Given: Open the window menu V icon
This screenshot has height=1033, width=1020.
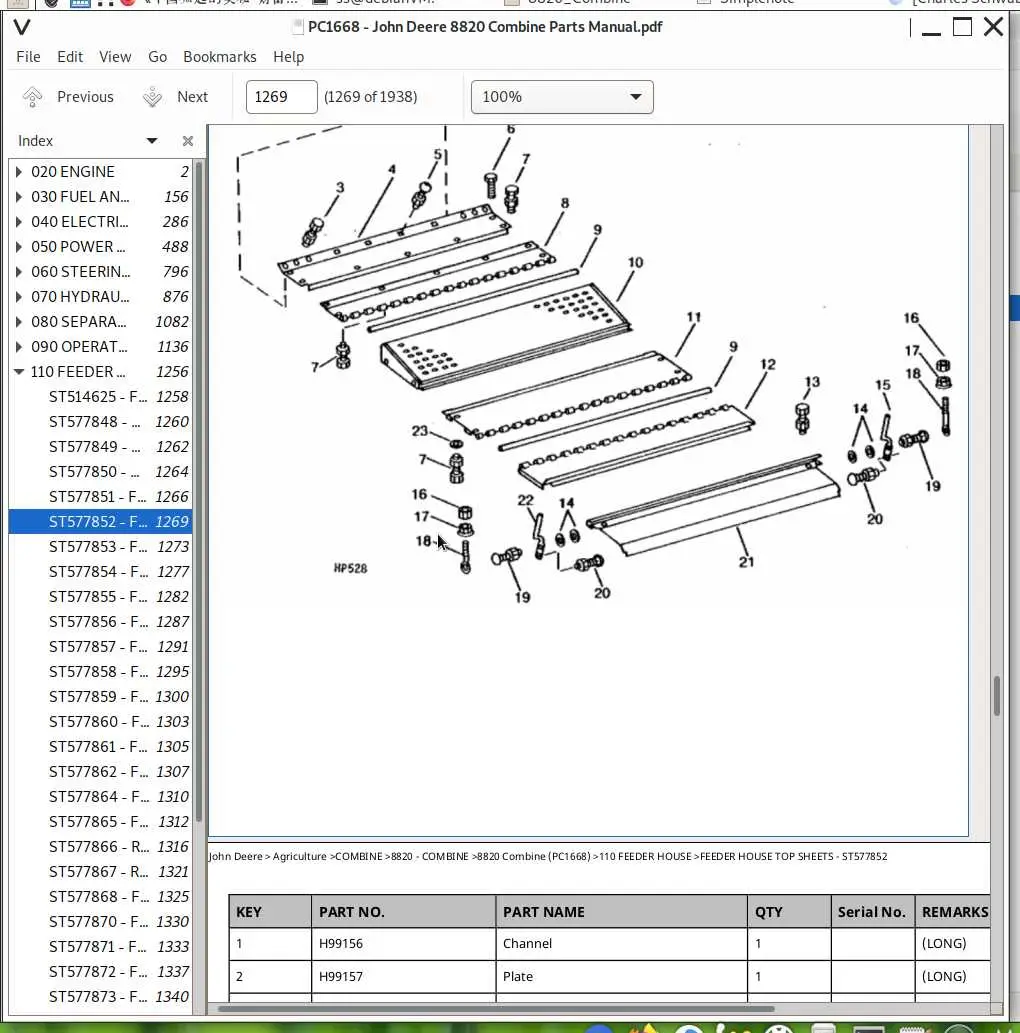Looking at the screenshot, I should point(22,27).
